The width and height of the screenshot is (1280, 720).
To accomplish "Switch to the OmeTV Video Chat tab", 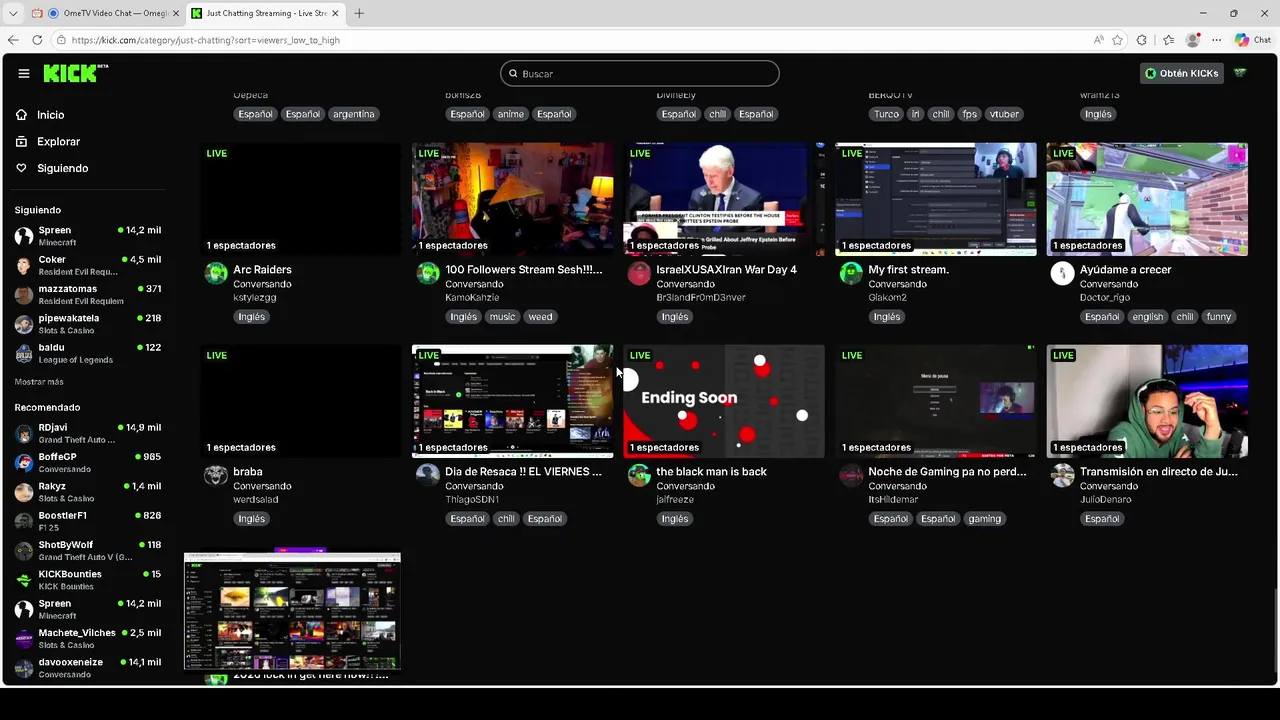I will coord(112,13).
